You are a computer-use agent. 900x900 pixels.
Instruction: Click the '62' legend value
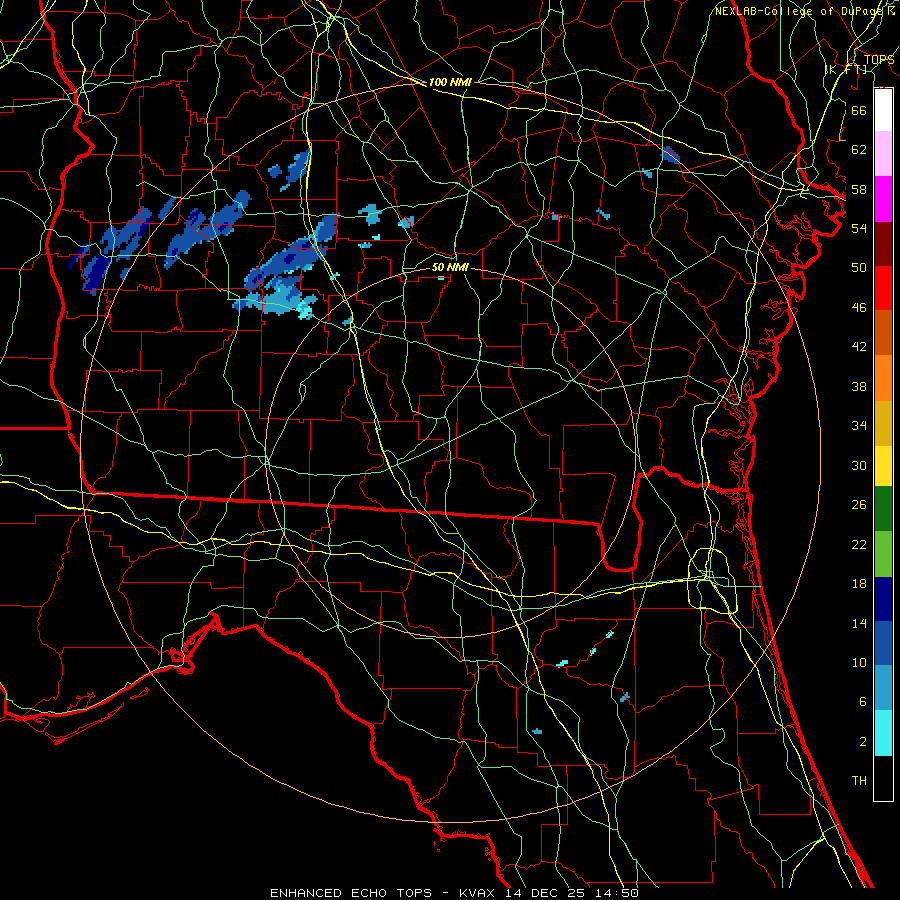(x=859, y=150)
